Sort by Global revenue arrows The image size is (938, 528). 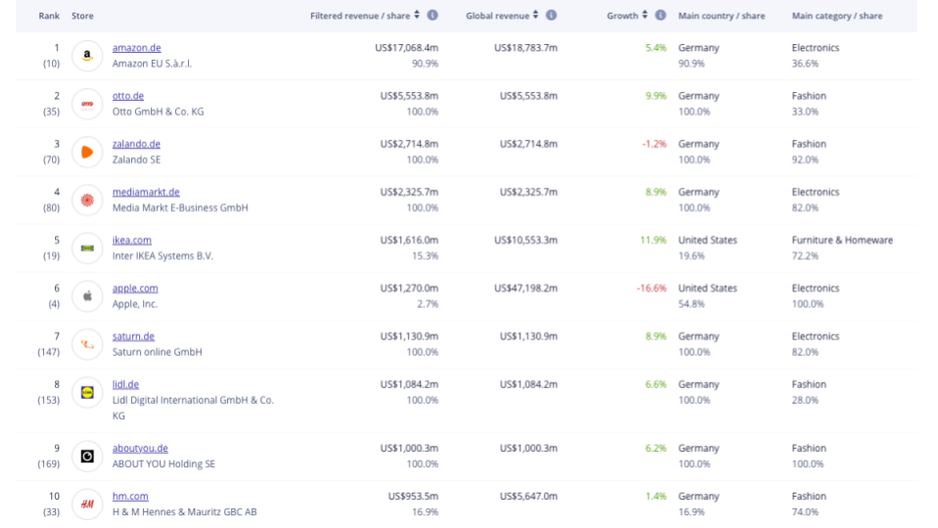(536, 15)
